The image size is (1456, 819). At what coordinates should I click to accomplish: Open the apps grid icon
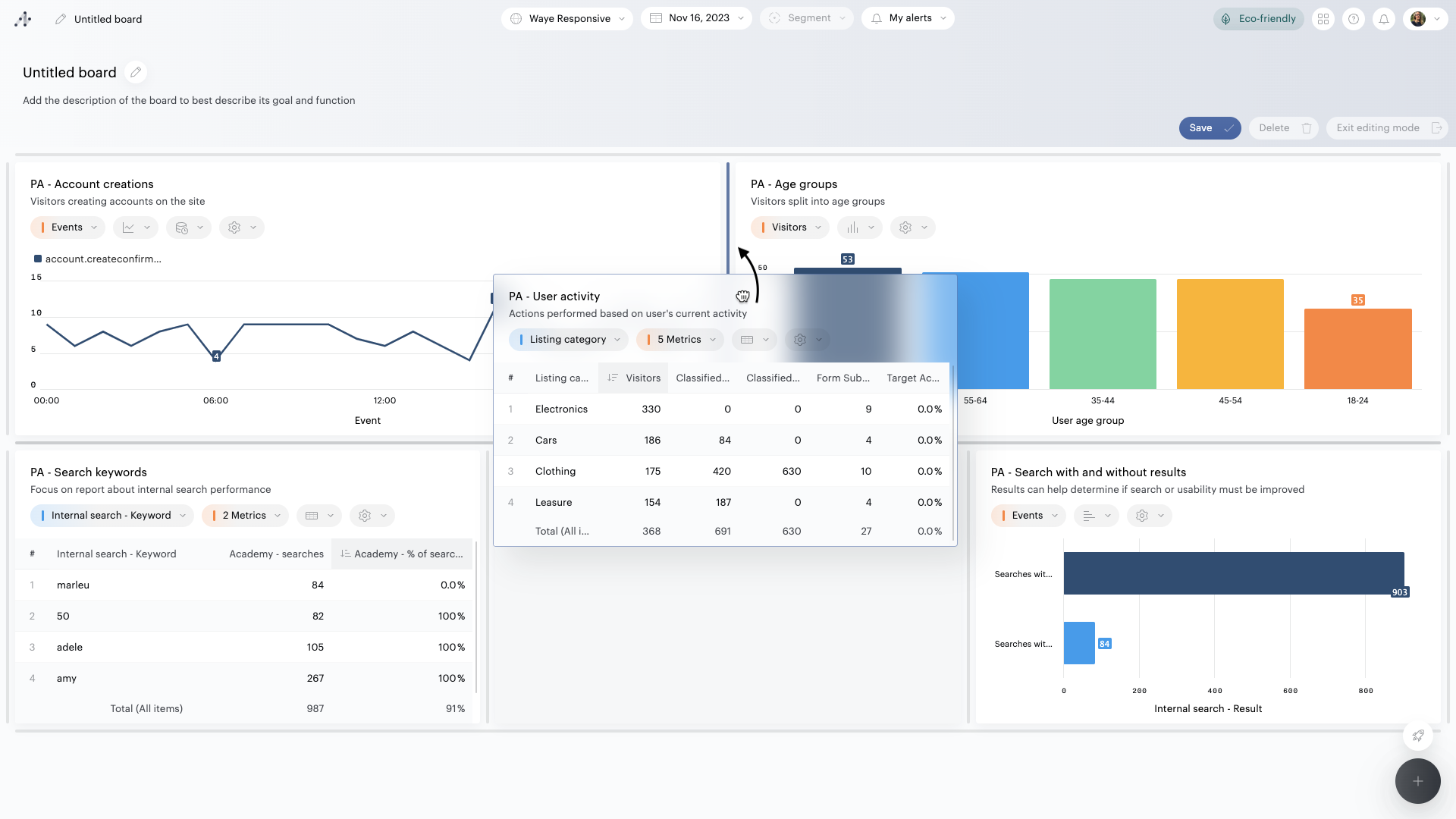[1323, 19]
